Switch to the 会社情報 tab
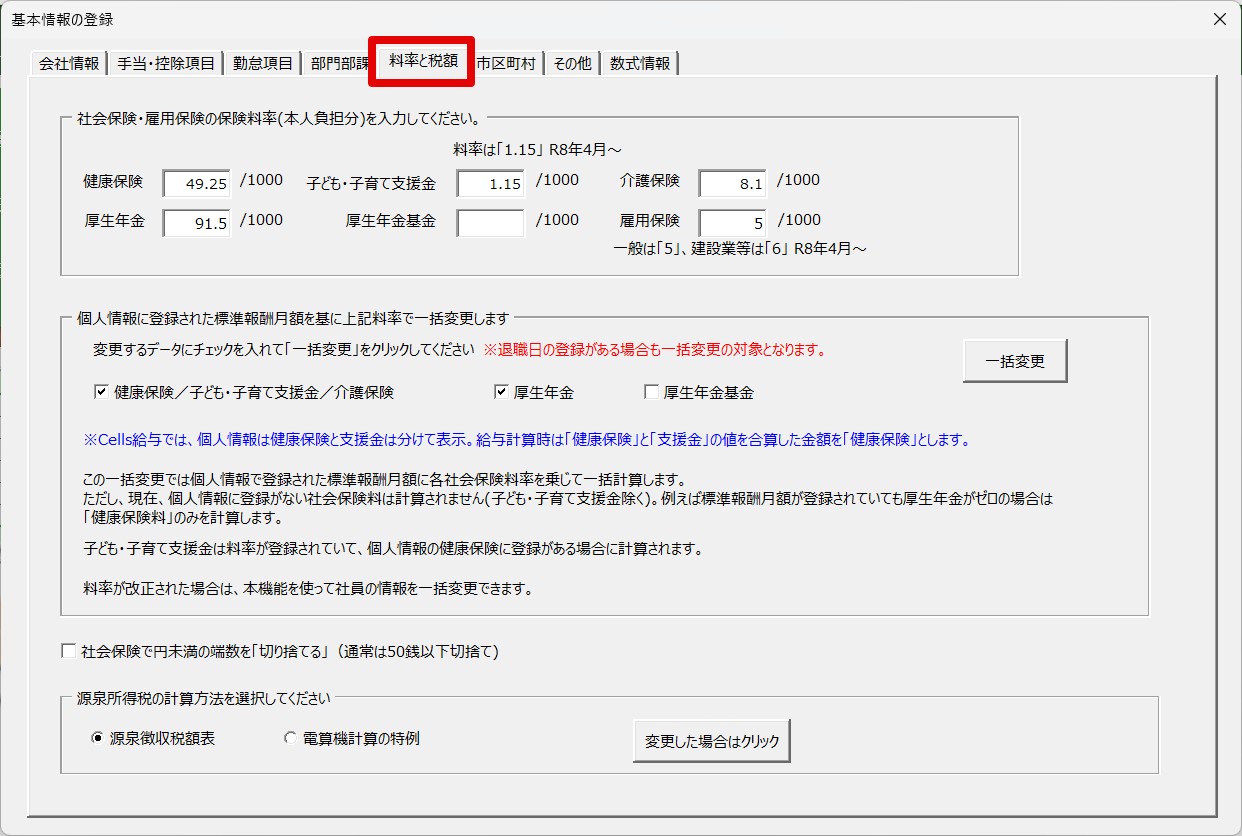 click(68, 63)
